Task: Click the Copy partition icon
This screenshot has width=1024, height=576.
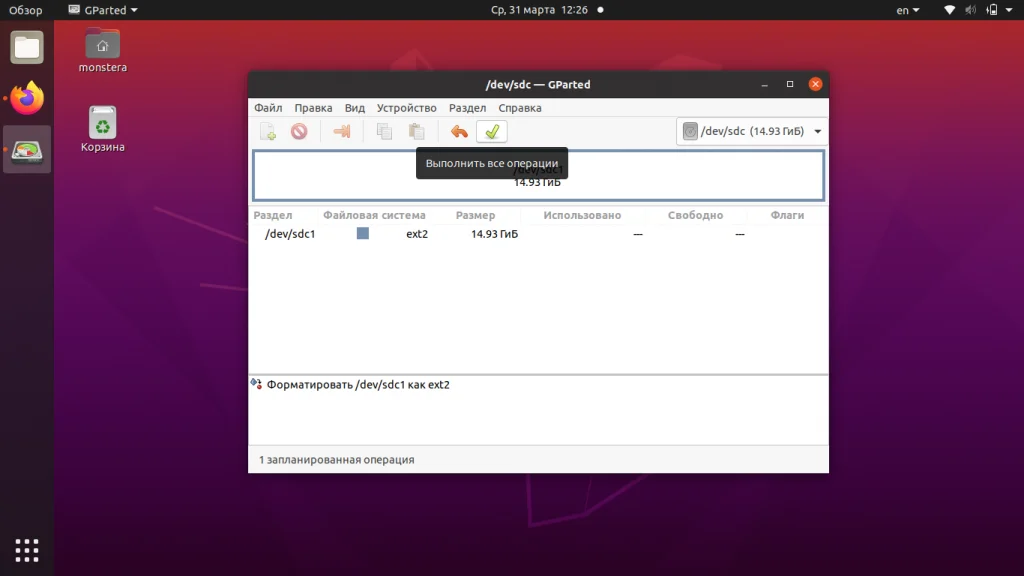Action: 383,131
